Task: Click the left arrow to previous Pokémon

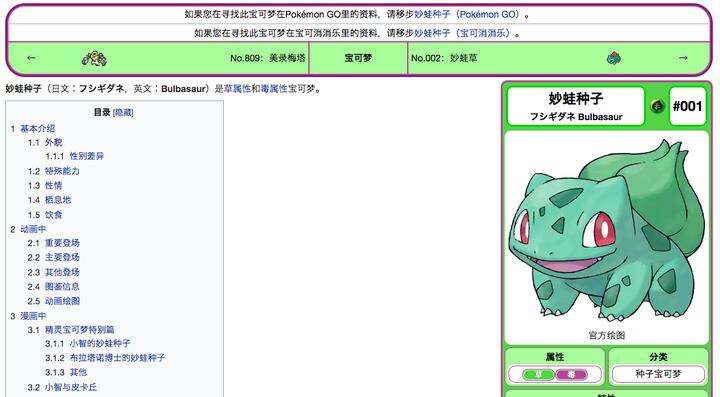Action: tap(31, 58)
